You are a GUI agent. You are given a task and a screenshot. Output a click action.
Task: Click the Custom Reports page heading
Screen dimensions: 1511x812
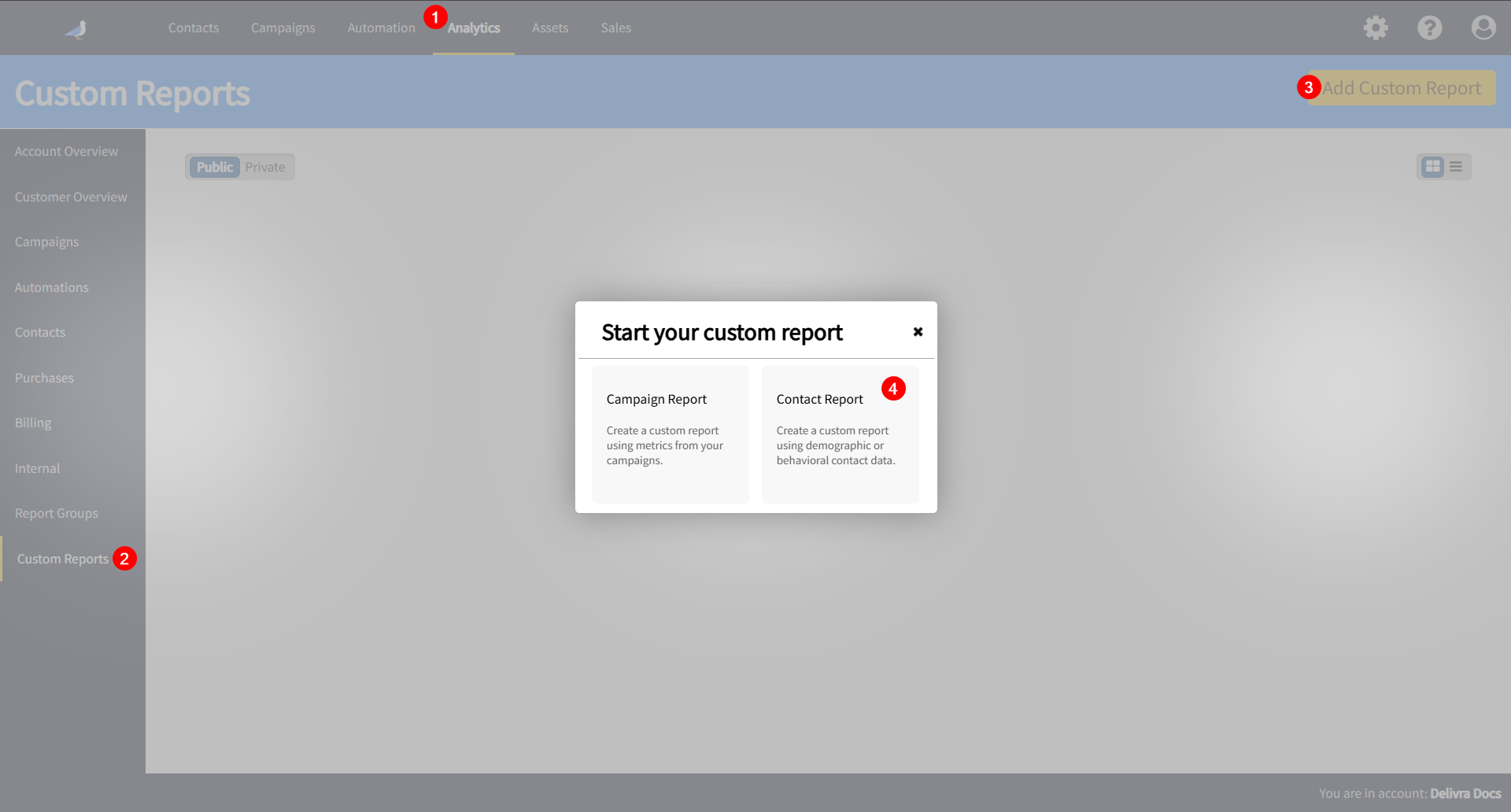[132, 94]
